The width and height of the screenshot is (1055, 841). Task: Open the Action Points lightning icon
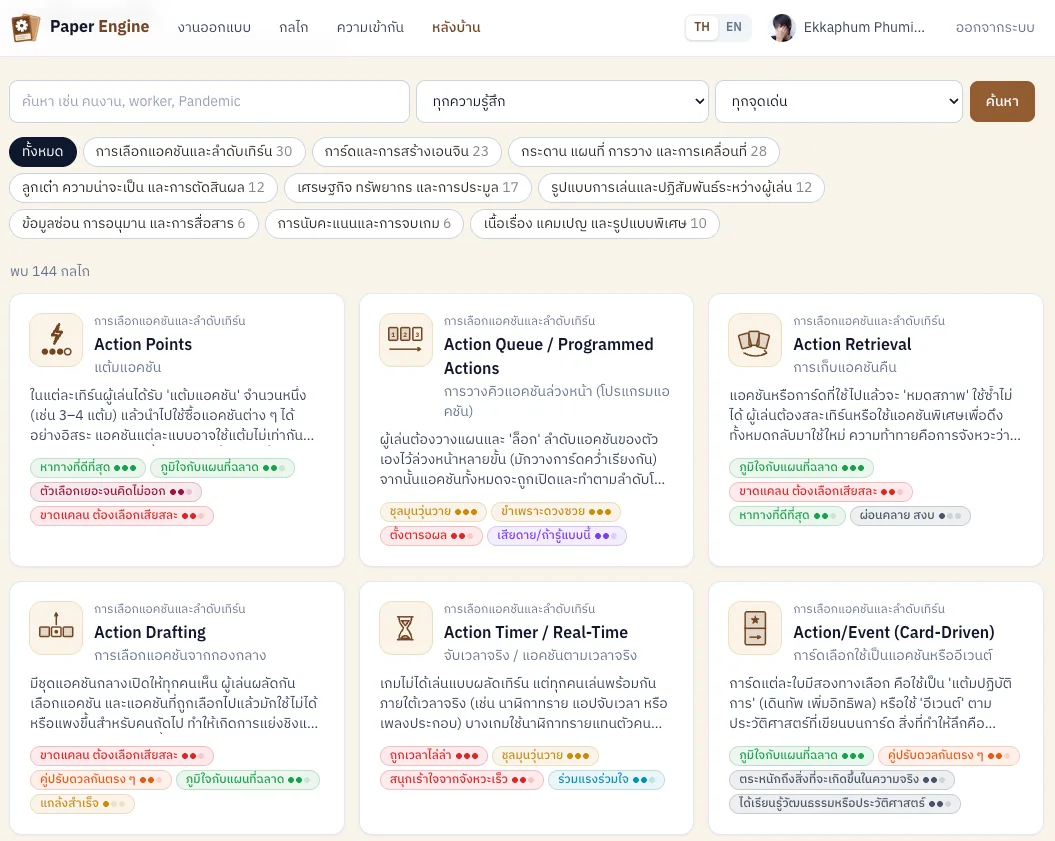(56, 340)
